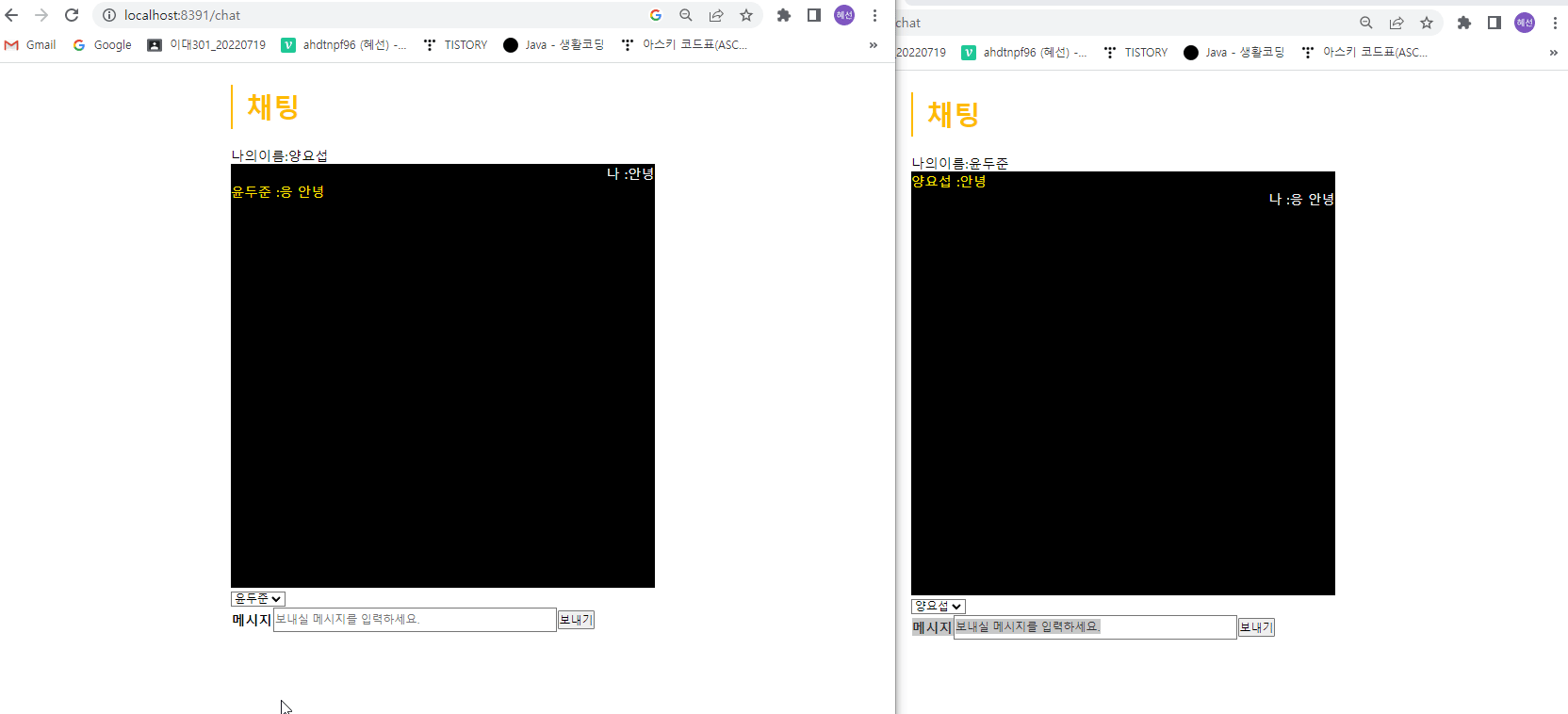Open recipient dropdown showing 양요섭
Viewport: 1568px width, 714px height.
[939, 607]
